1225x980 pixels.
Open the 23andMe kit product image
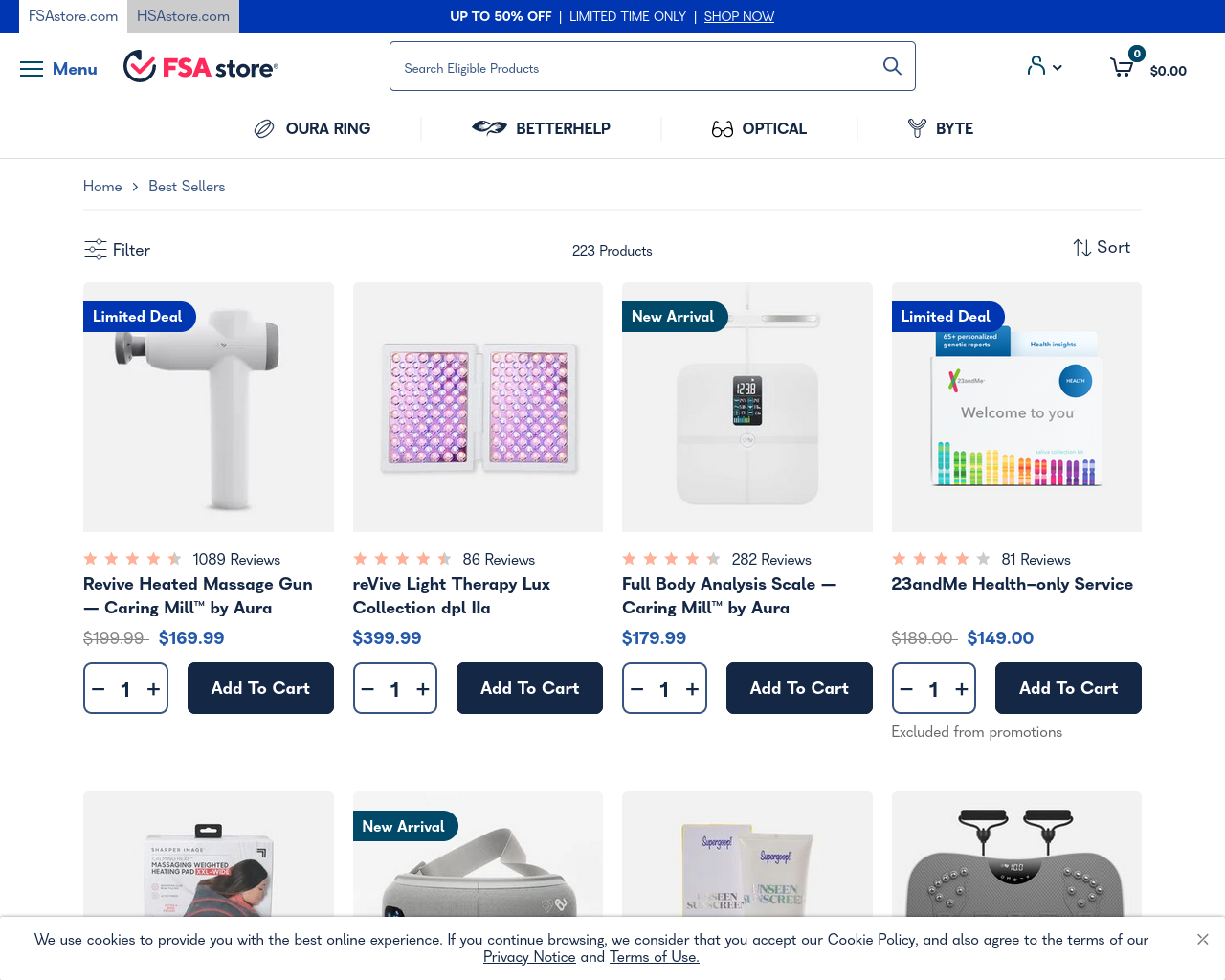coord(1016,407)
